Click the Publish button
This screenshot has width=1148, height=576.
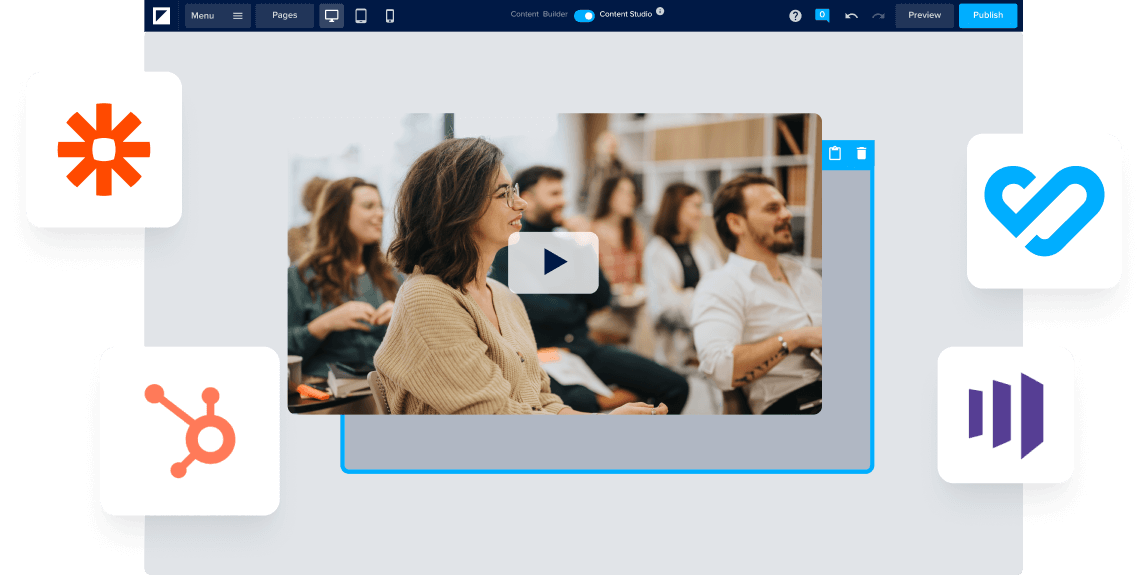point(987,16)
